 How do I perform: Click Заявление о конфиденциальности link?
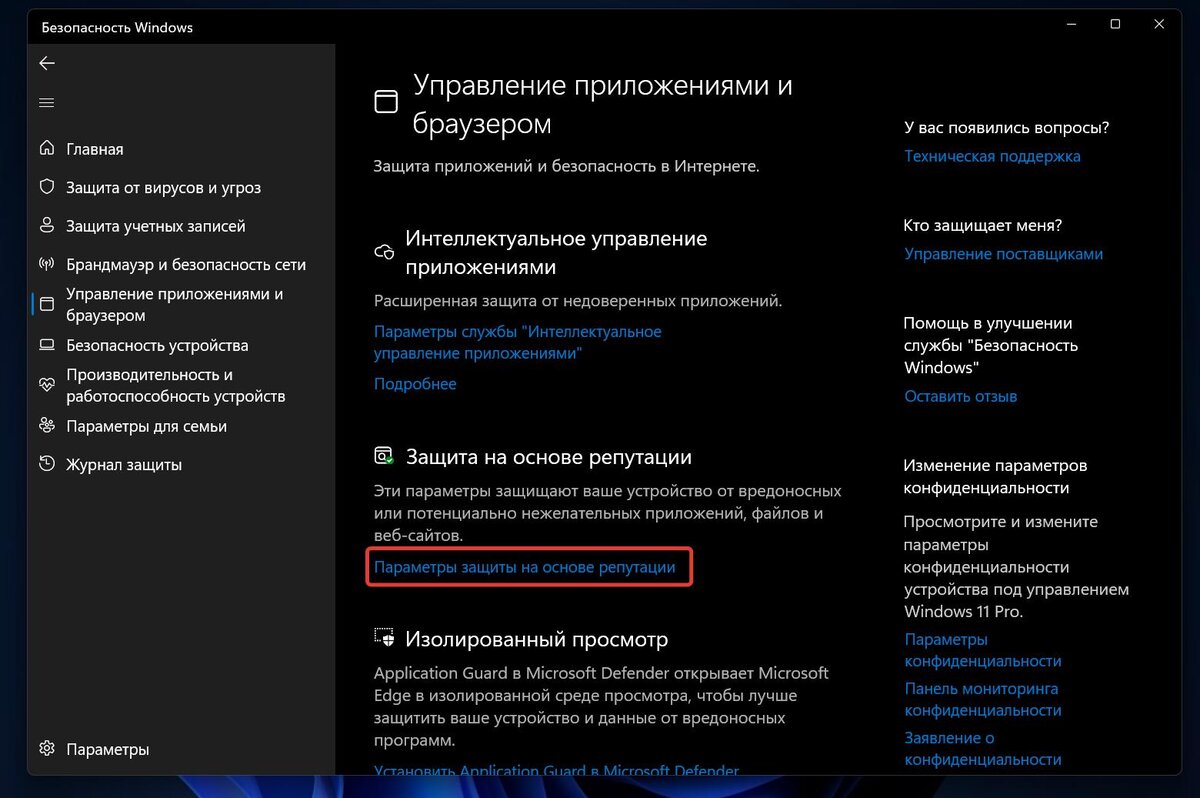(982, 748)
